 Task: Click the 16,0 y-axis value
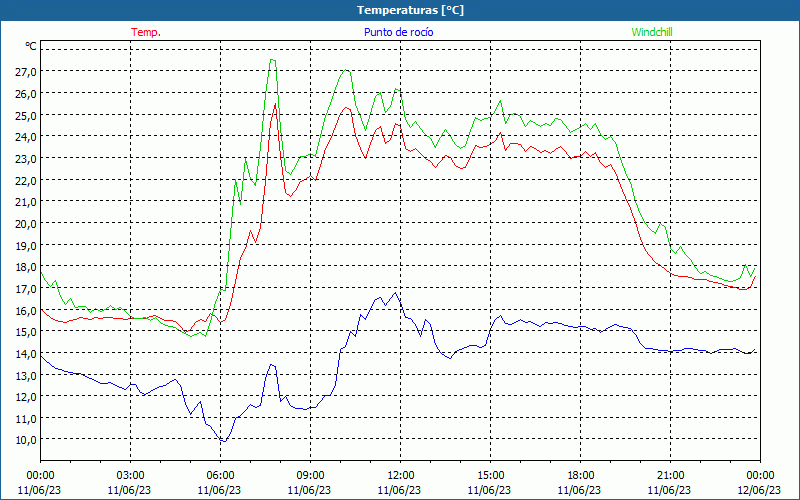click(26, 310)
